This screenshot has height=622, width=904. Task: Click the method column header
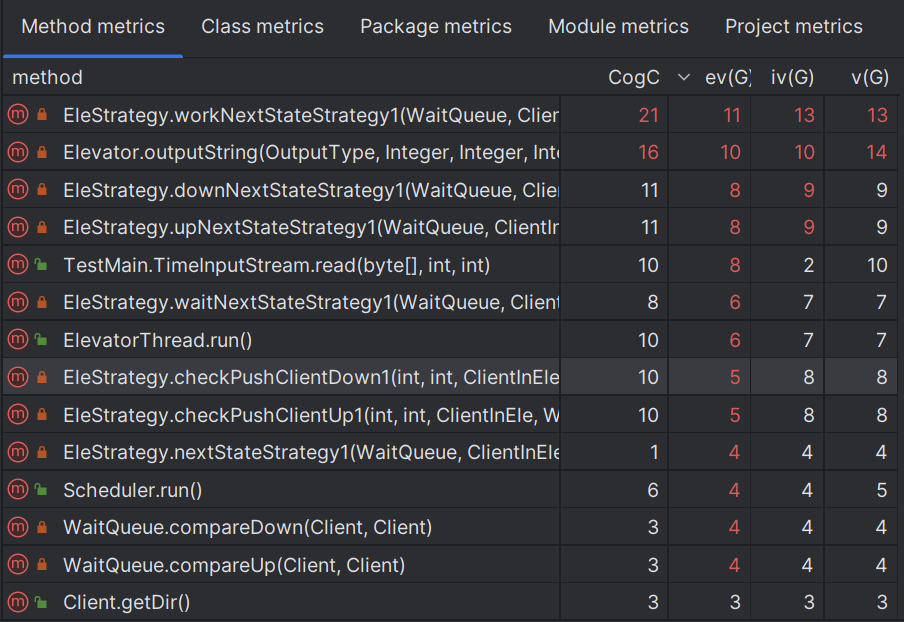[x=48, y=77]
